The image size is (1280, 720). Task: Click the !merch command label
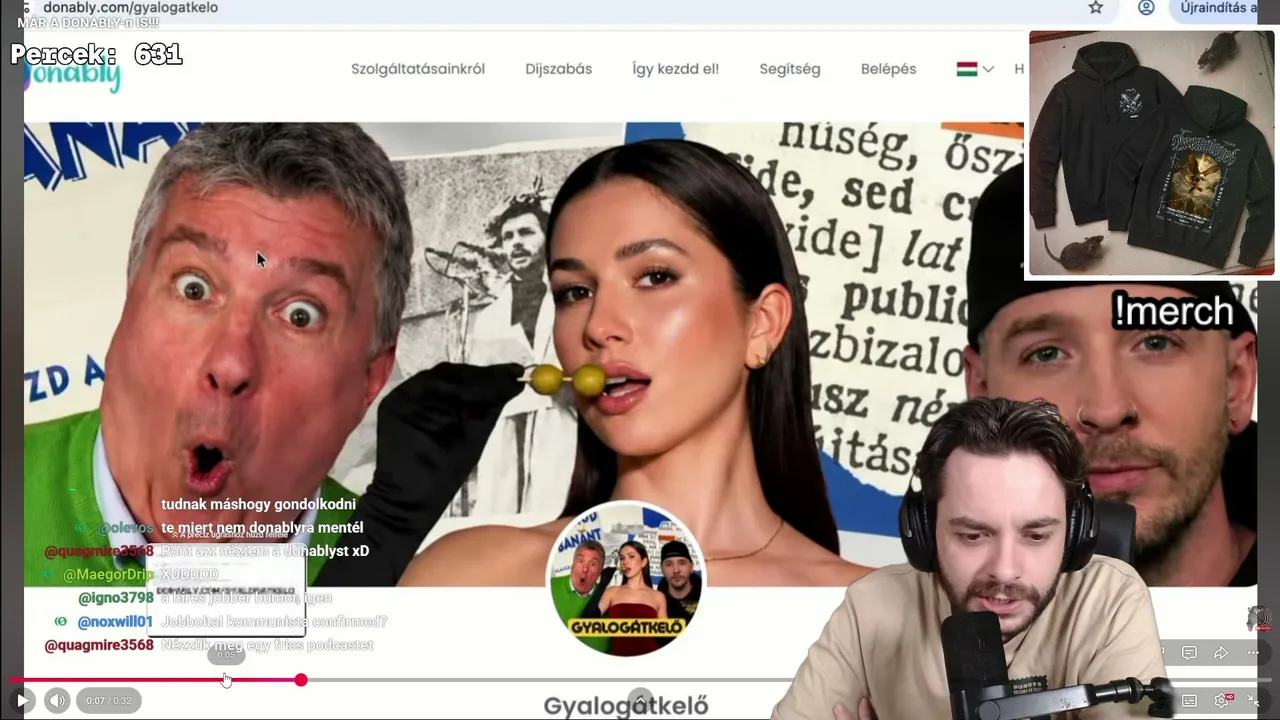coord(1173,312)
